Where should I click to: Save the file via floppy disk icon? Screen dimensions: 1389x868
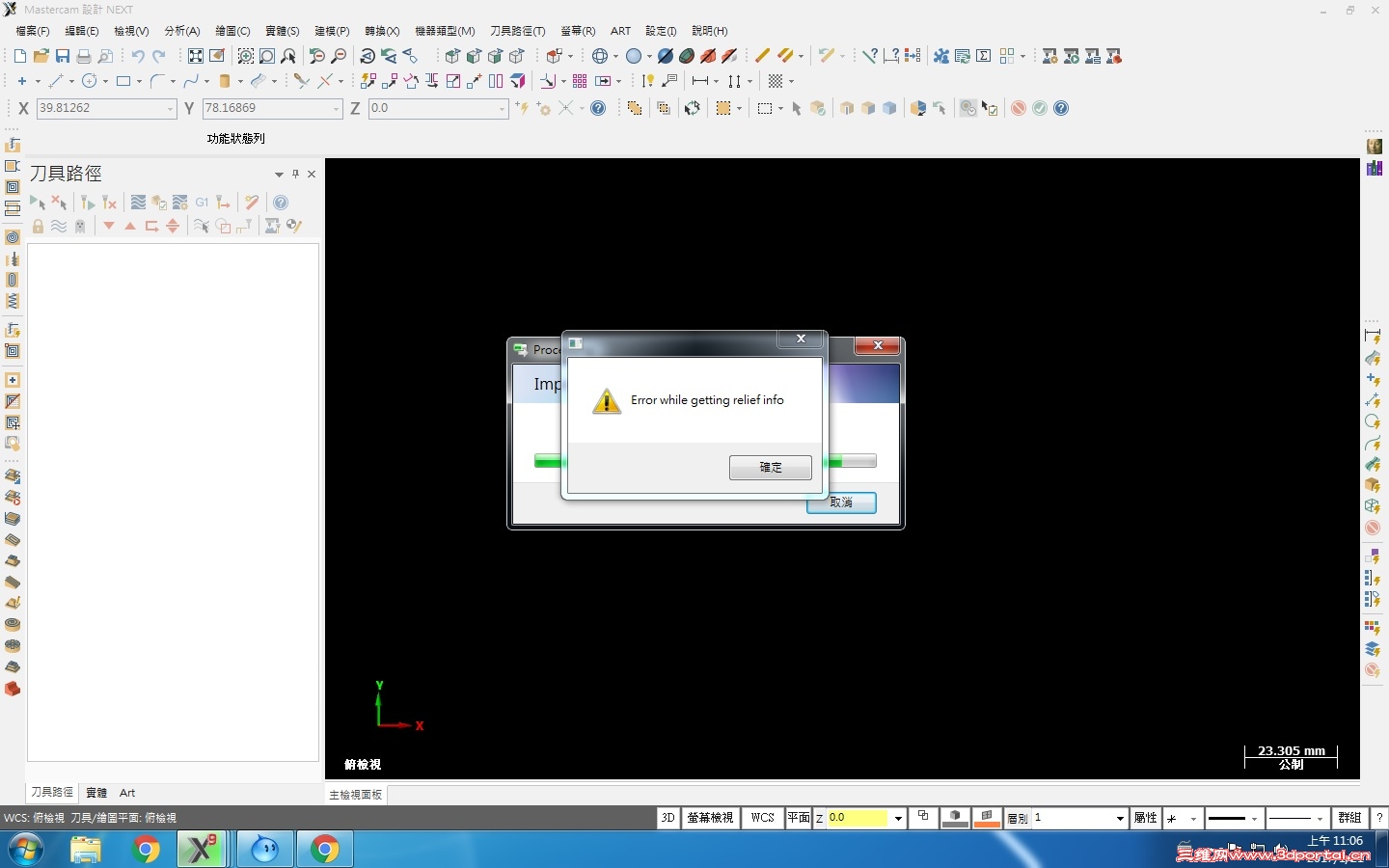(63, 57)
